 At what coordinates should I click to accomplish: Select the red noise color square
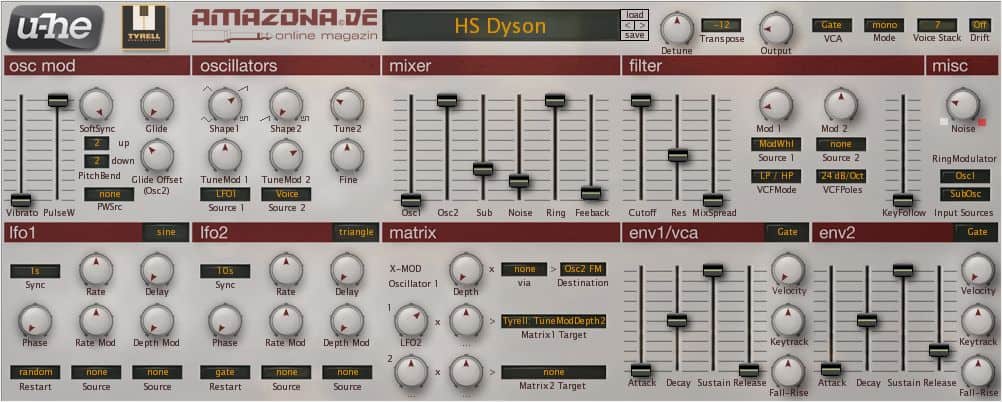click(982, 121)
